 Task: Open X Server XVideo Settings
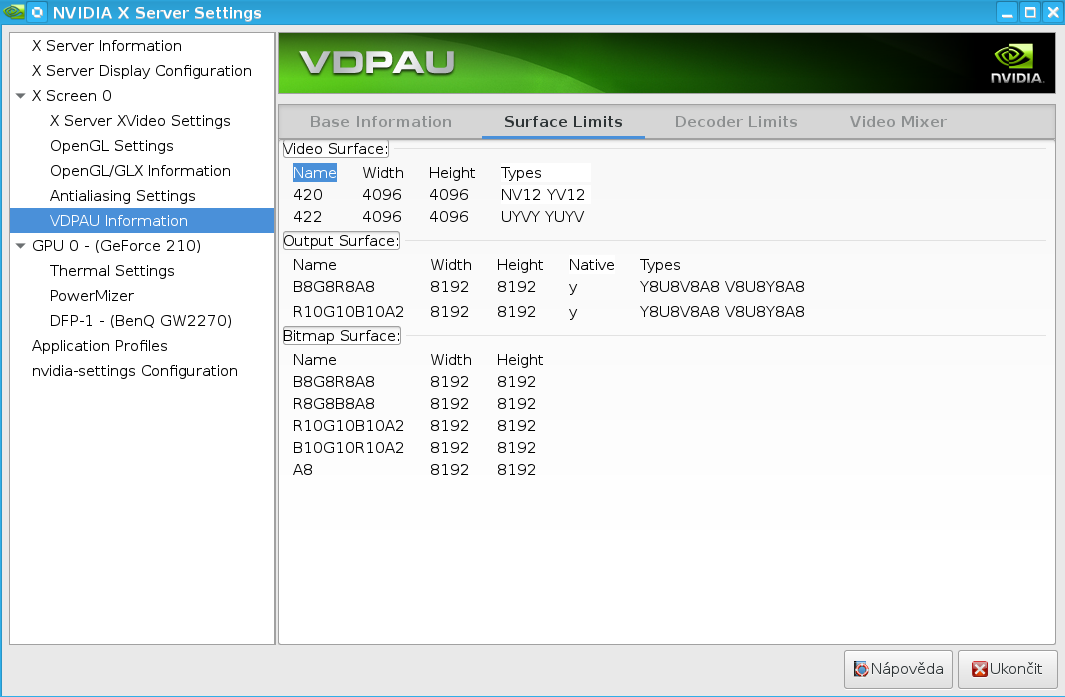tap(141, 121)
